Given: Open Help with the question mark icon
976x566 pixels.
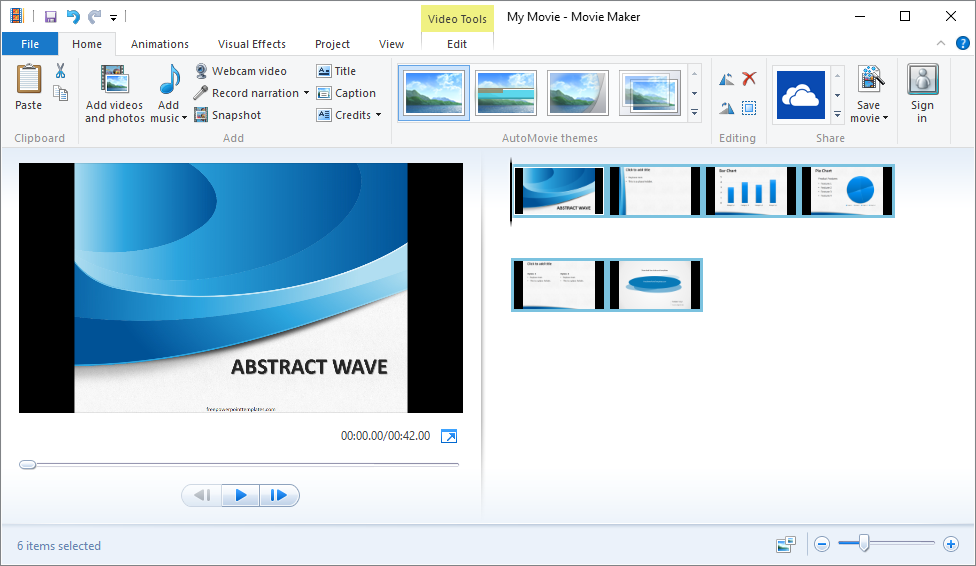Looking at the screenshot, I should [x=962, y=43].
